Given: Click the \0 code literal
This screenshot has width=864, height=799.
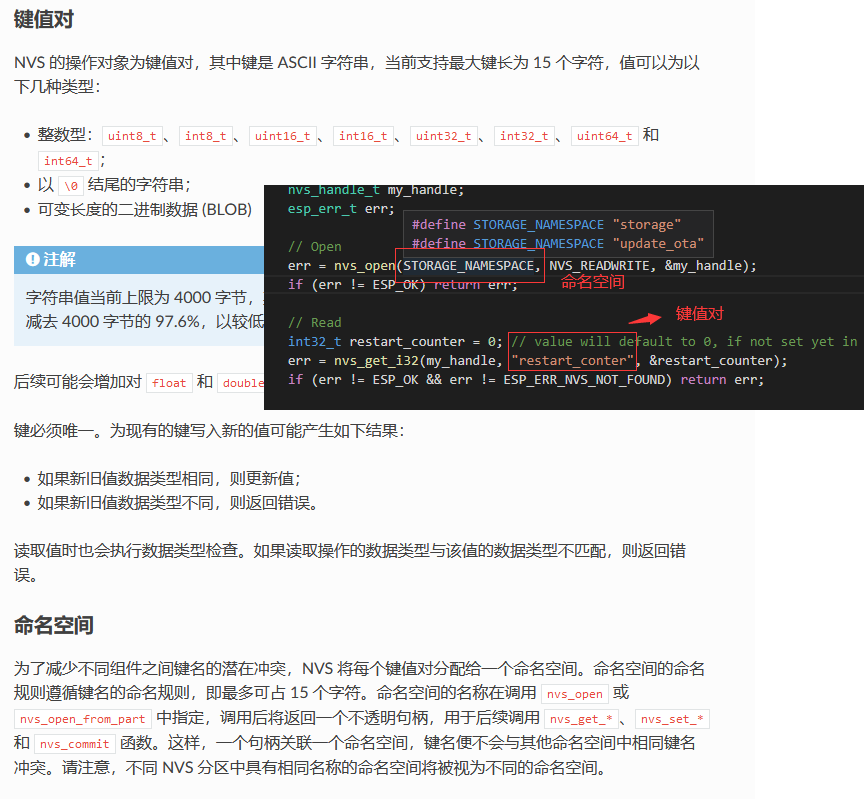Looking at the screenshot, I should pos(71,186).
